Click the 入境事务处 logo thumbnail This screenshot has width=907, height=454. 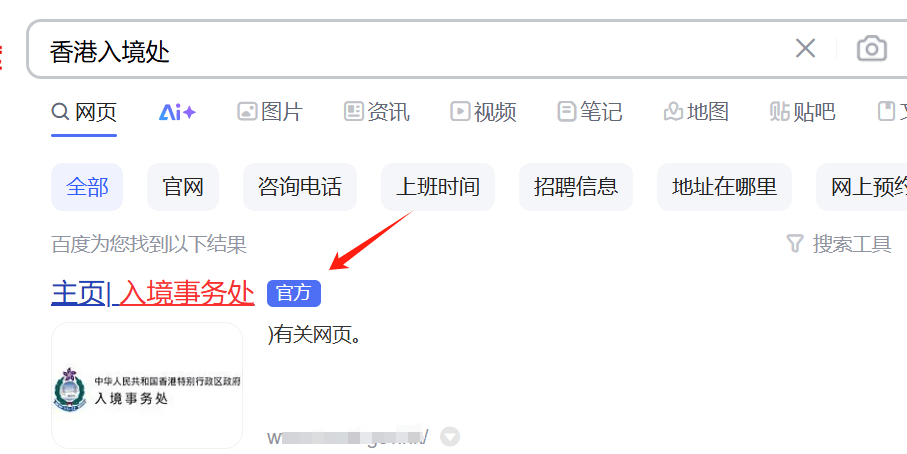147,385
